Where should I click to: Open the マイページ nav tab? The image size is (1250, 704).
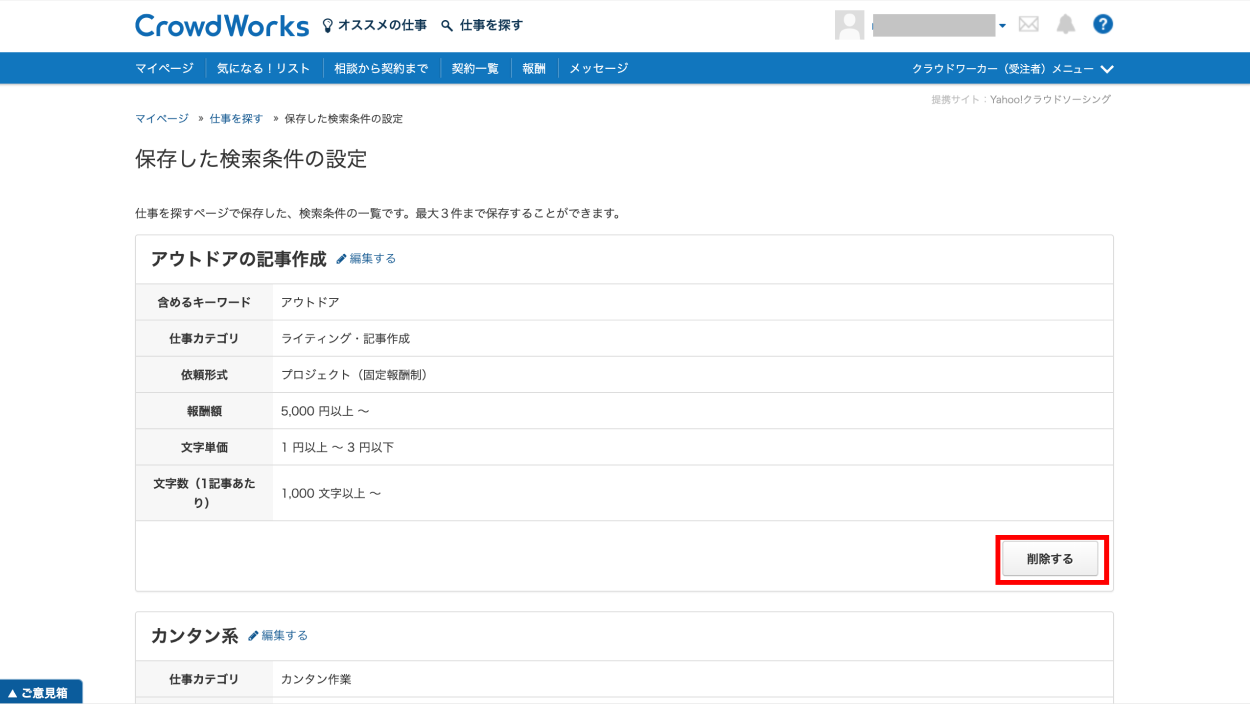click(164, 69)
